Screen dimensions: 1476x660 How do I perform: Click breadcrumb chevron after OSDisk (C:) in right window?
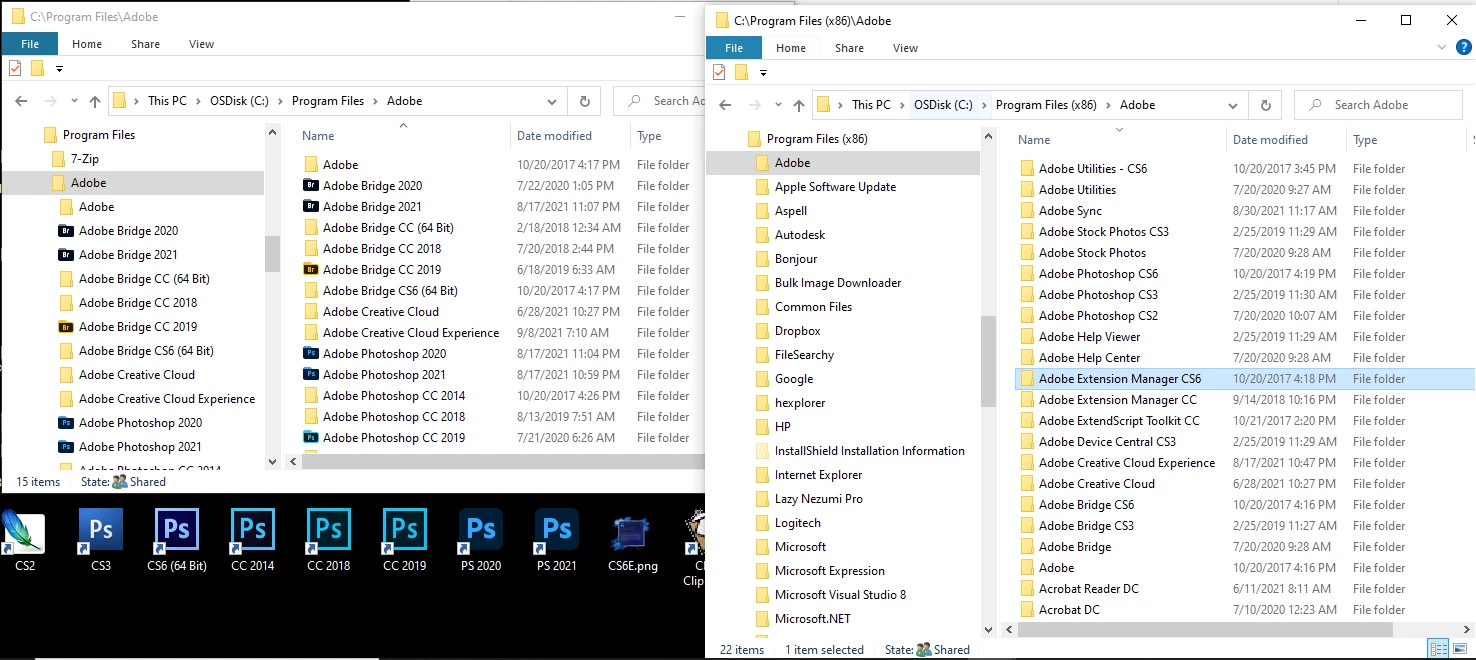[985, 105]
